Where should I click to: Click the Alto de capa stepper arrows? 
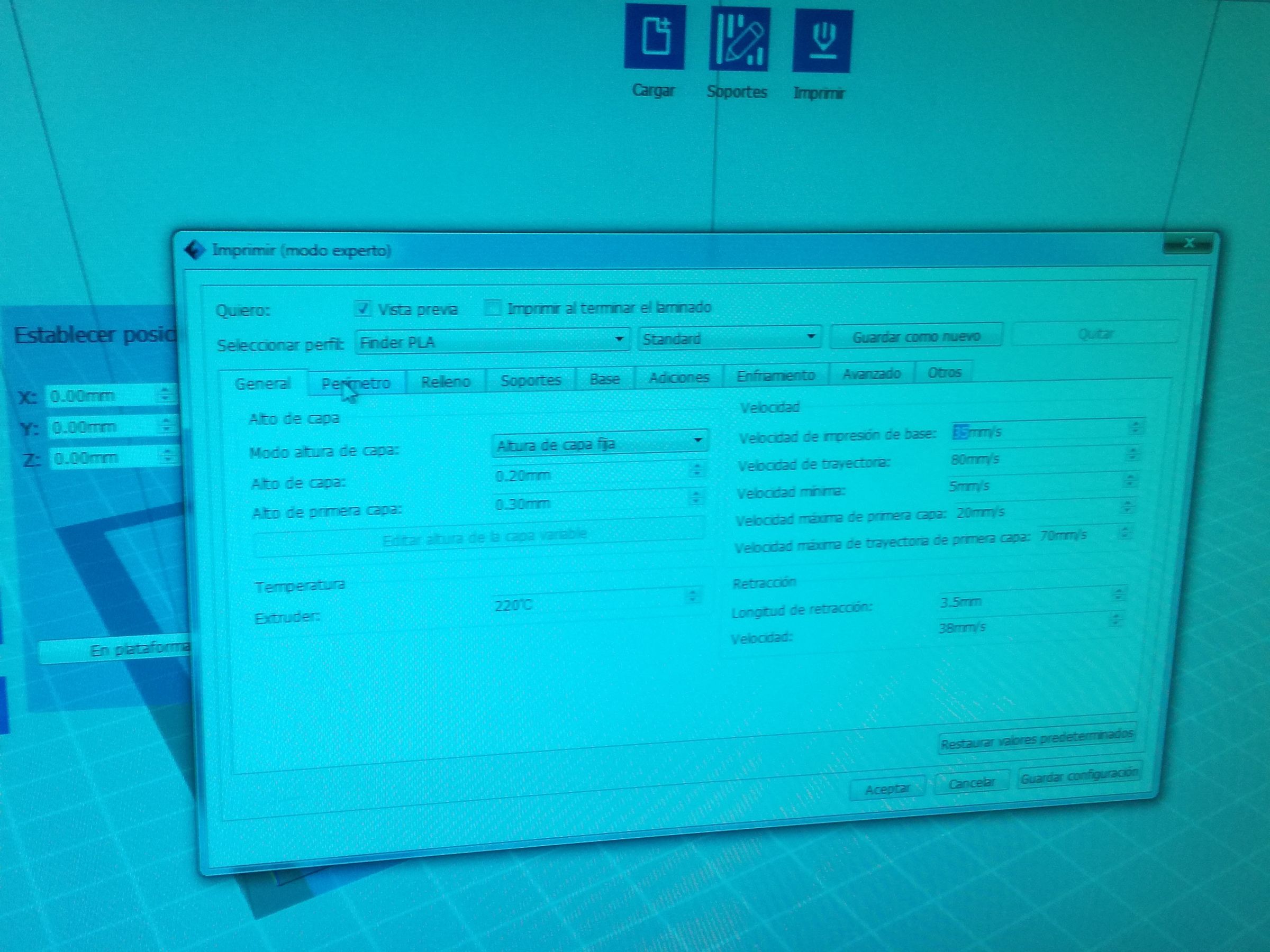(696, 470)
